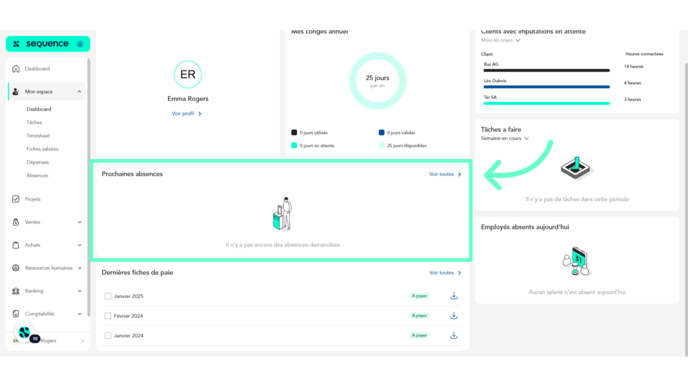Image resolution: width=688 pixels, height=387 pixels.
Task: Click the Mon espace person icon
Action: (x=16, y=92)
